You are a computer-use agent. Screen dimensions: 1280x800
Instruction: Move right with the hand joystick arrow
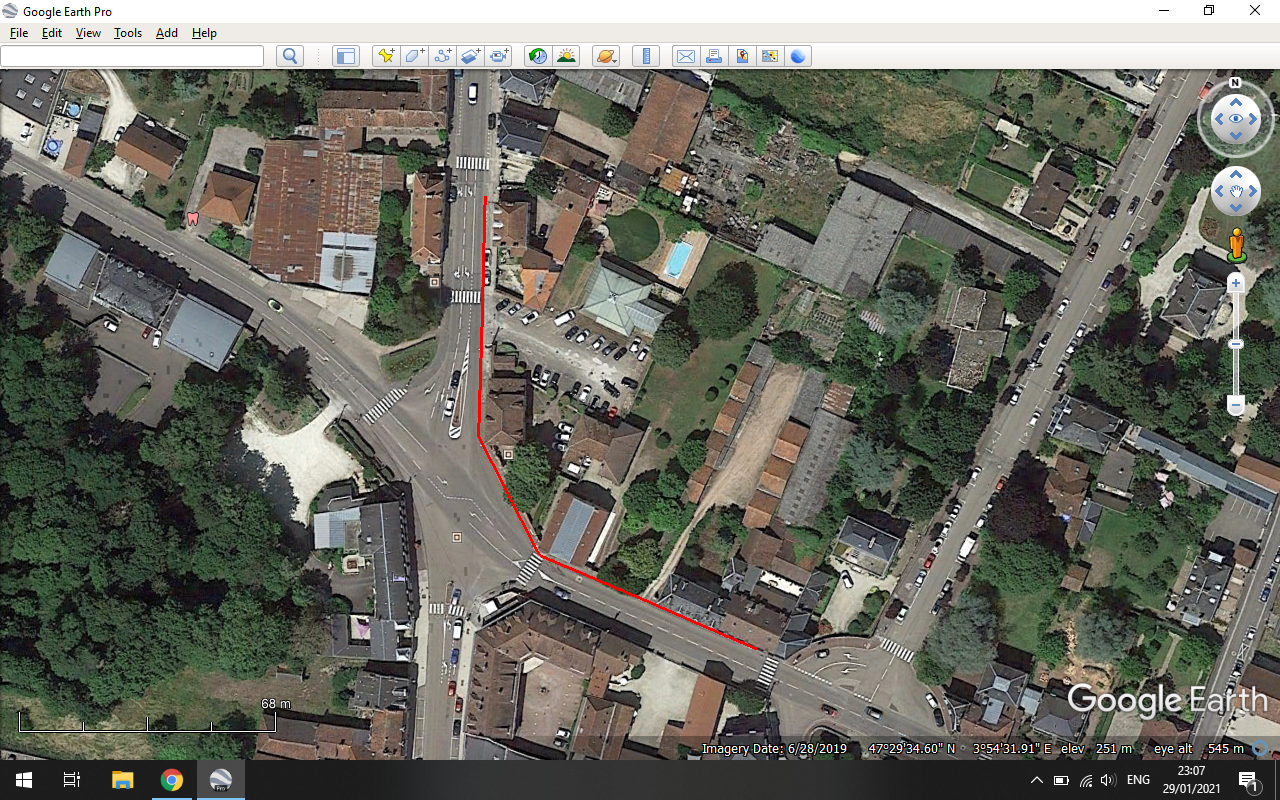point(1253,191)
